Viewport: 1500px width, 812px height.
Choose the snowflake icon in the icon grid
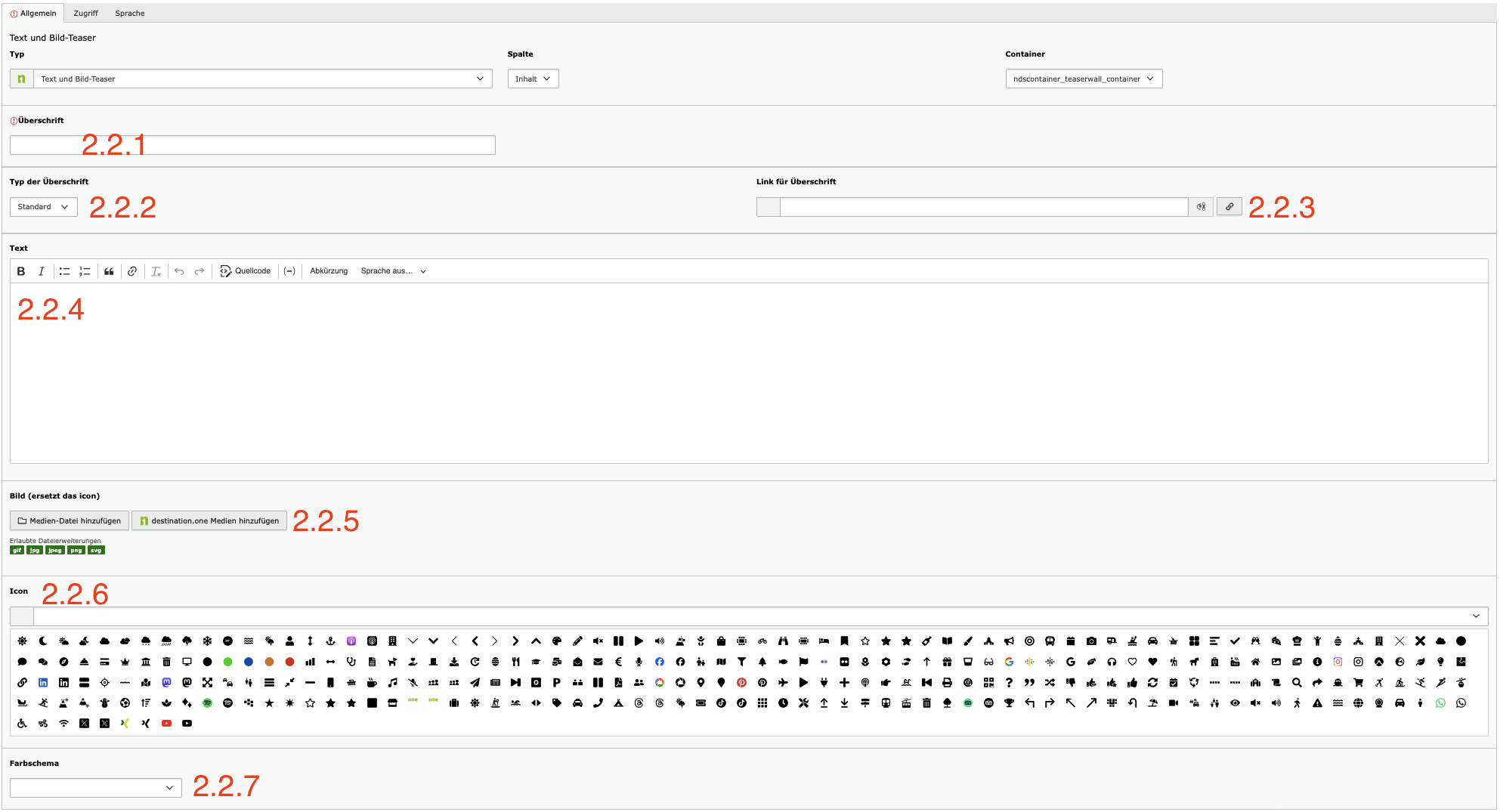207,641
